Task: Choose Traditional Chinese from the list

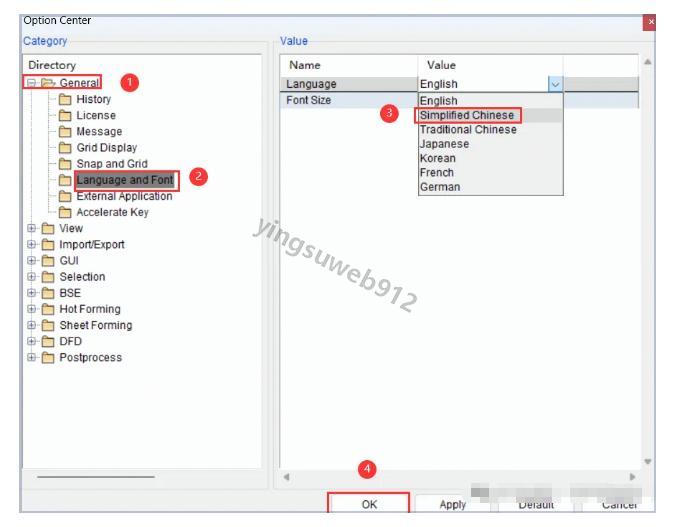Action: click(490, 130)
